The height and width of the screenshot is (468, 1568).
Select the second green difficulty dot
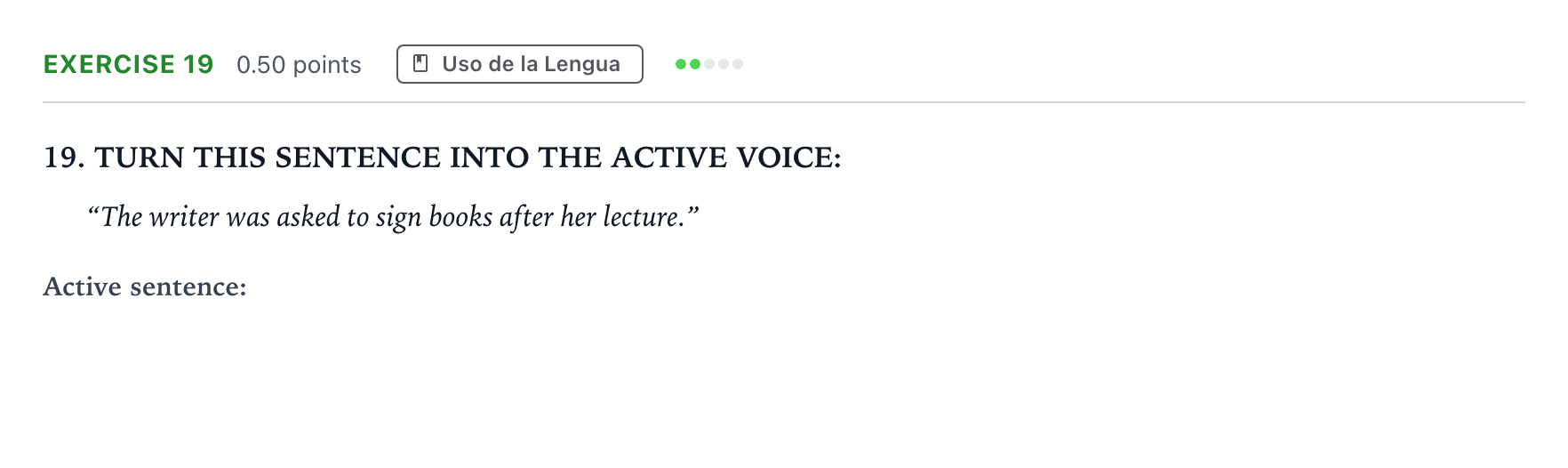(x=695, y=64)
